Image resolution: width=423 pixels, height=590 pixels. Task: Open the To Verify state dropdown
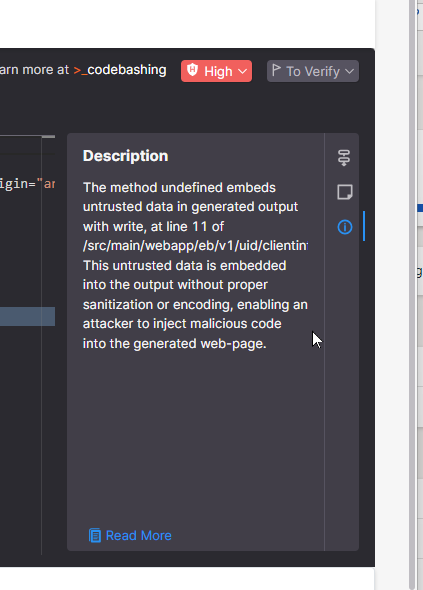click(313, 71)
